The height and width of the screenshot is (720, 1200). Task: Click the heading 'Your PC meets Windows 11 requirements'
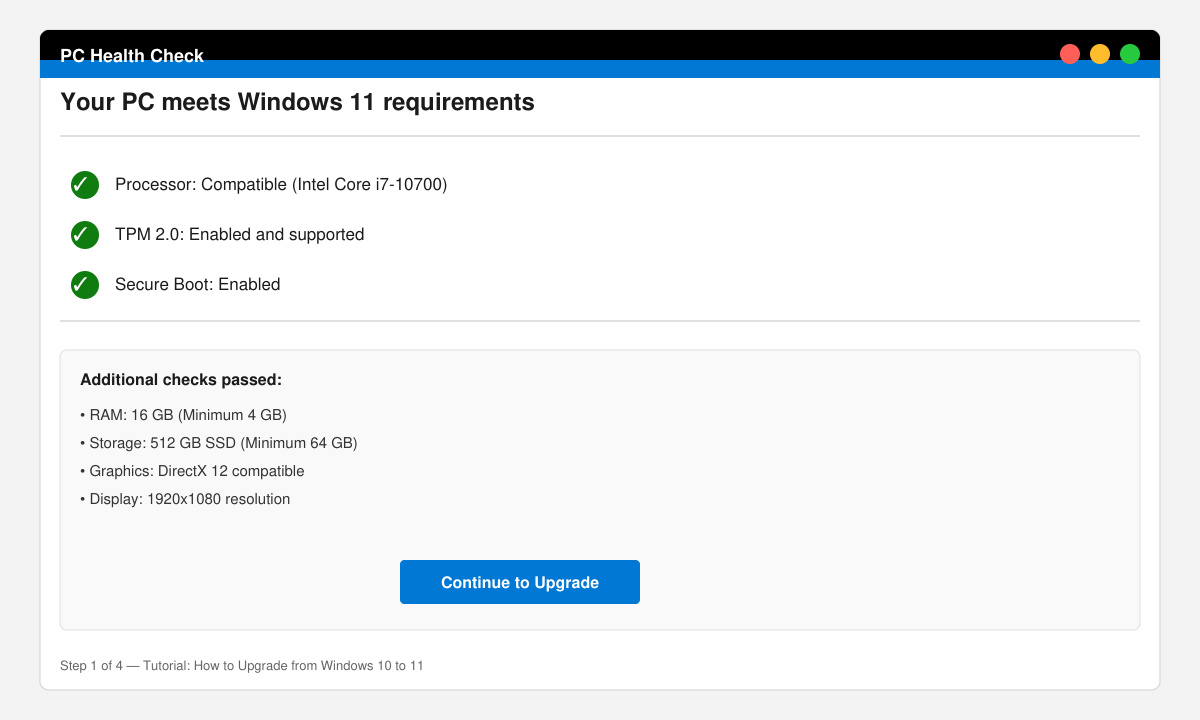click(x=297, y=102)
